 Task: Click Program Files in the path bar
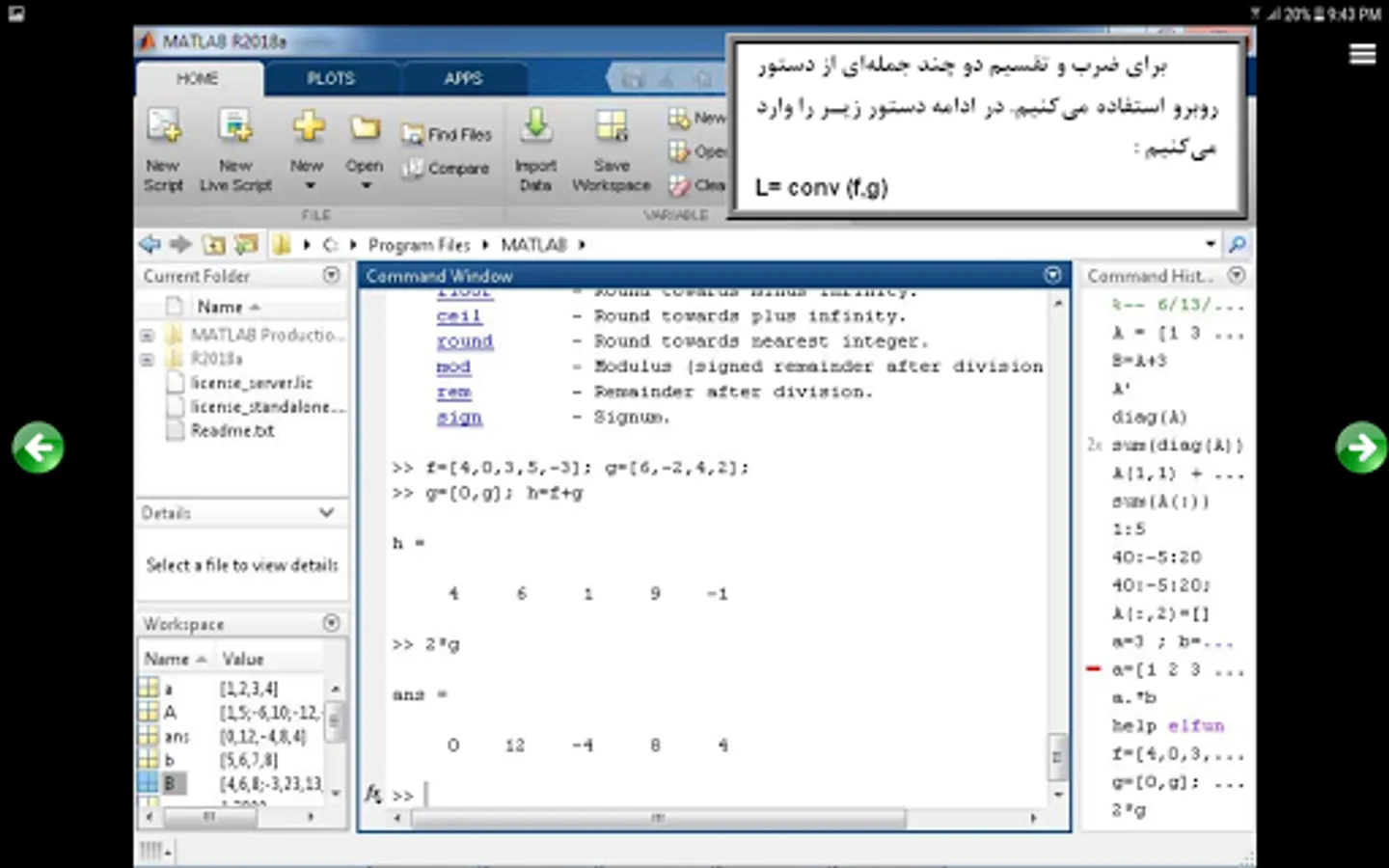pos(419,245)
